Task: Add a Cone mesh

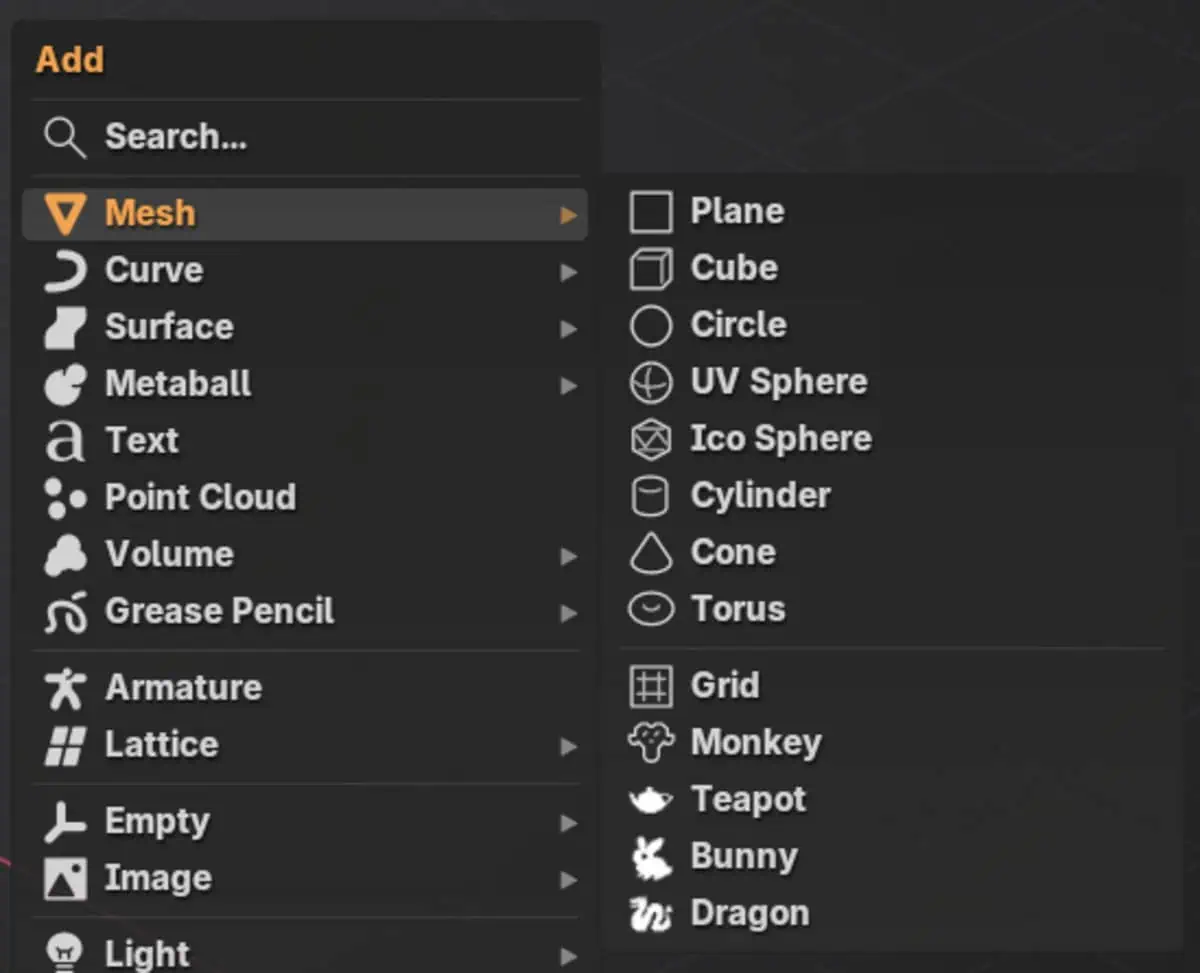Action: (732, 552)
